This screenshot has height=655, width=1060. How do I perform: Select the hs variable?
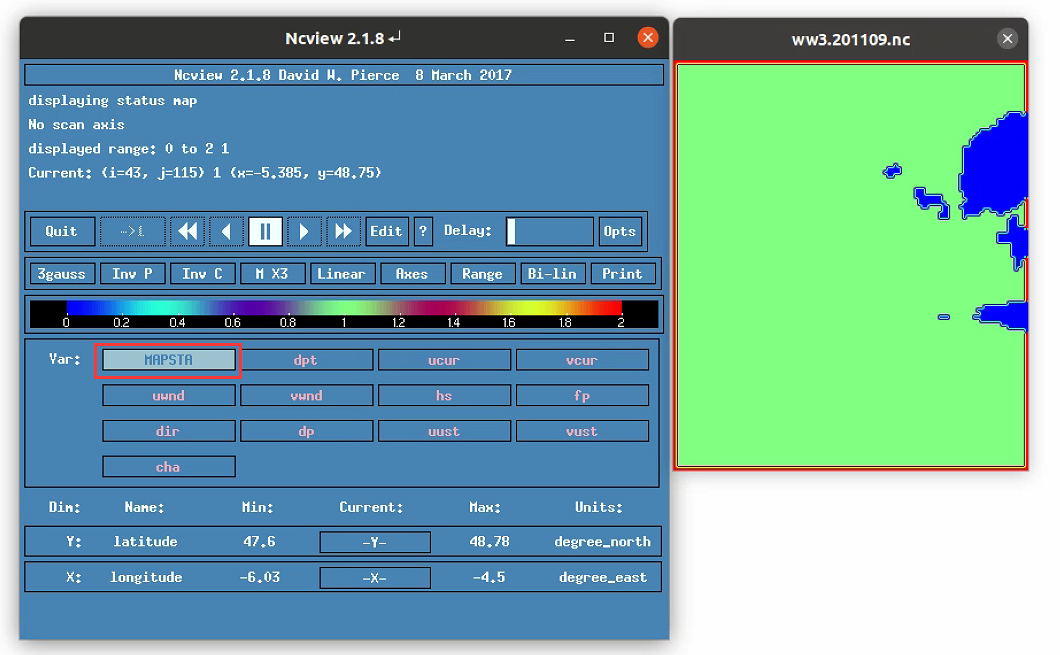point(444,395)
